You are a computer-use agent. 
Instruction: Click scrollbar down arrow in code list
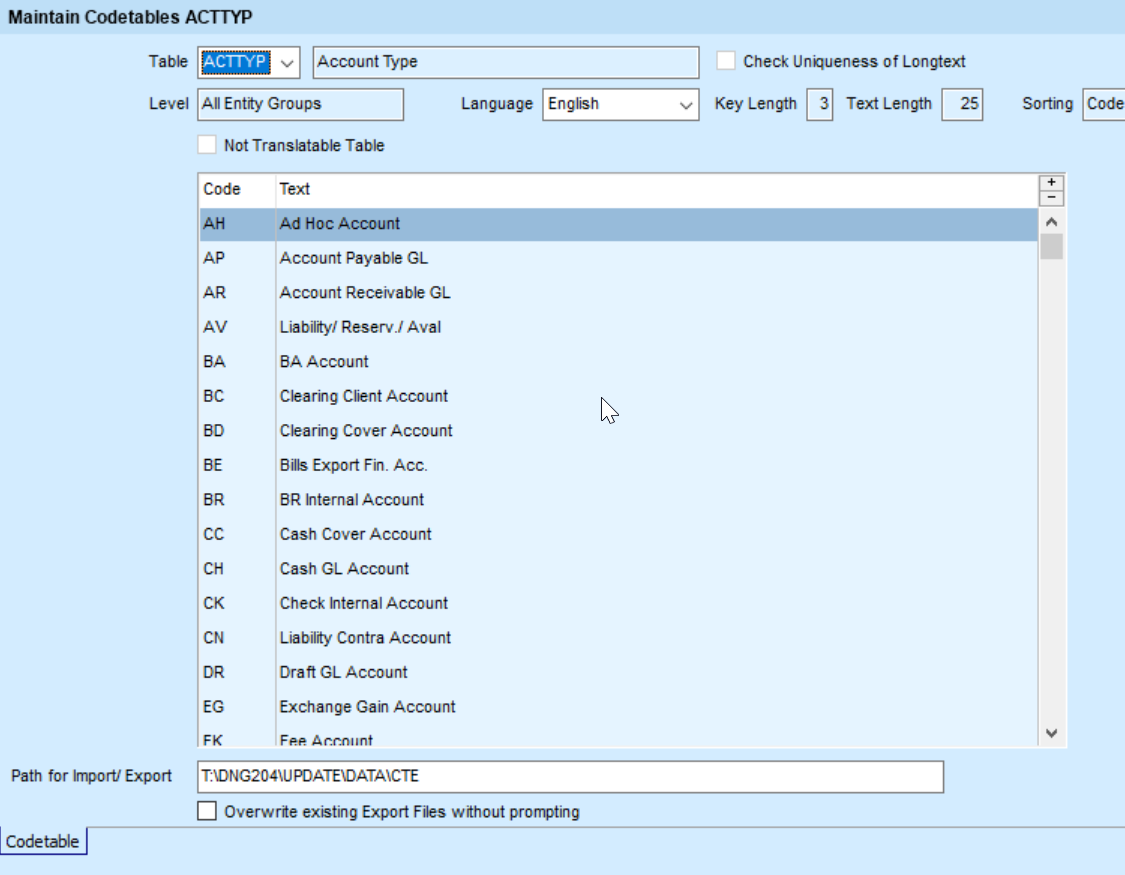pyautogui.click(x=1051, y=733)
